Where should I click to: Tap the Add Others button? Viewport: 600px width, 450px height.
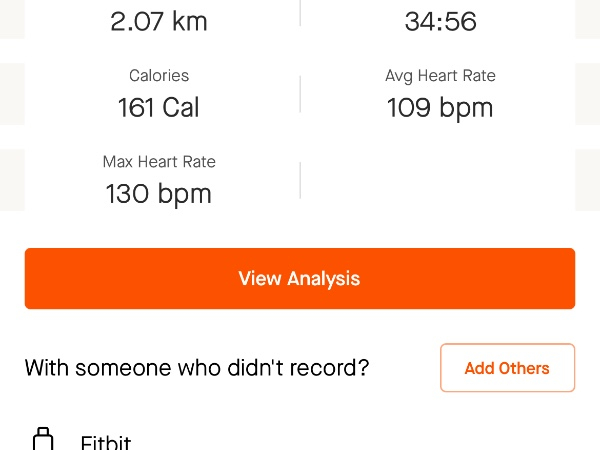click(507, 368)
